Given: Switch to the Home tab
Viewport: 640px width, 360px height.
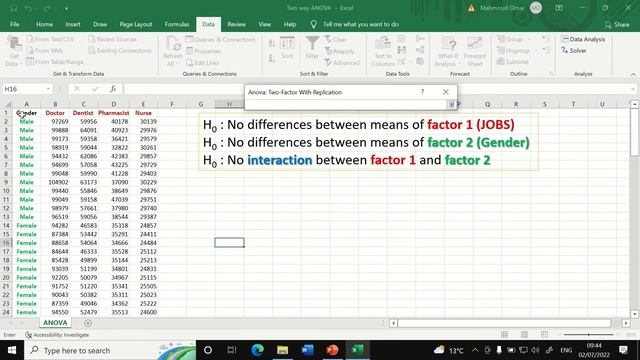Looking at the screenshot, I should point(44,24).
